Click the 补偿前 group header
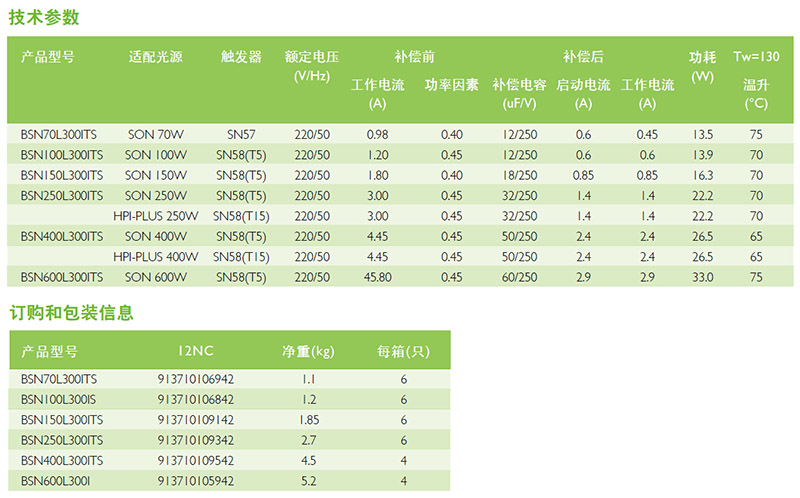 click(x=414, y=57)
